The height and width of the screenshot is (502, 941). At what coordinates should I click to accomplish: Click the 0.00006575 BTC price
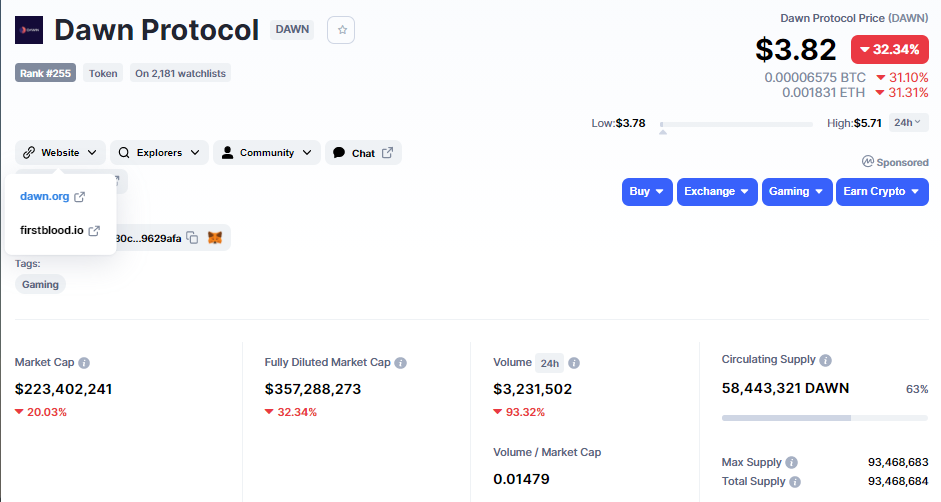pos(815,77)
